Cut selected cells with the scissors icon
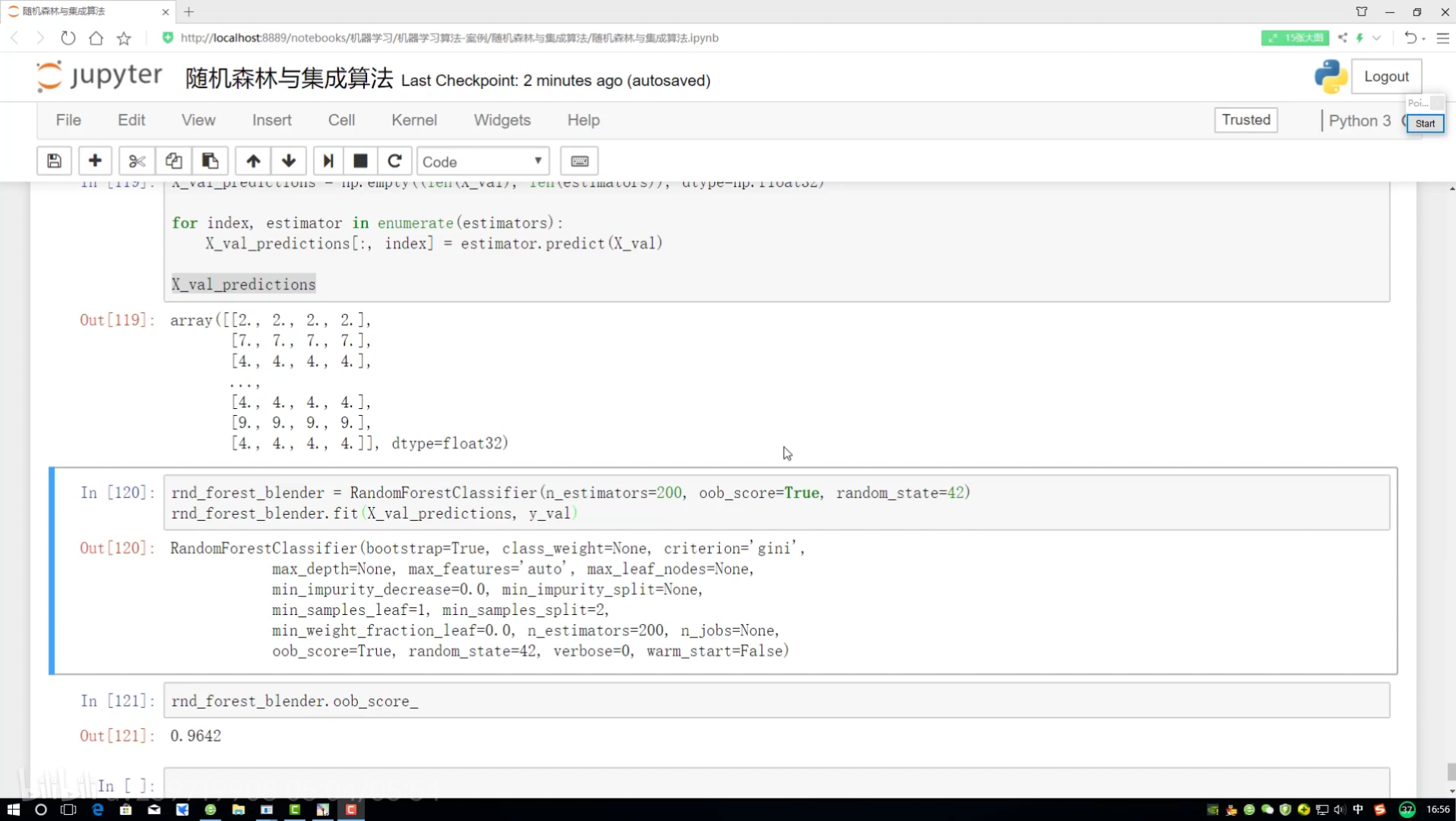 (x=137, y=161)
